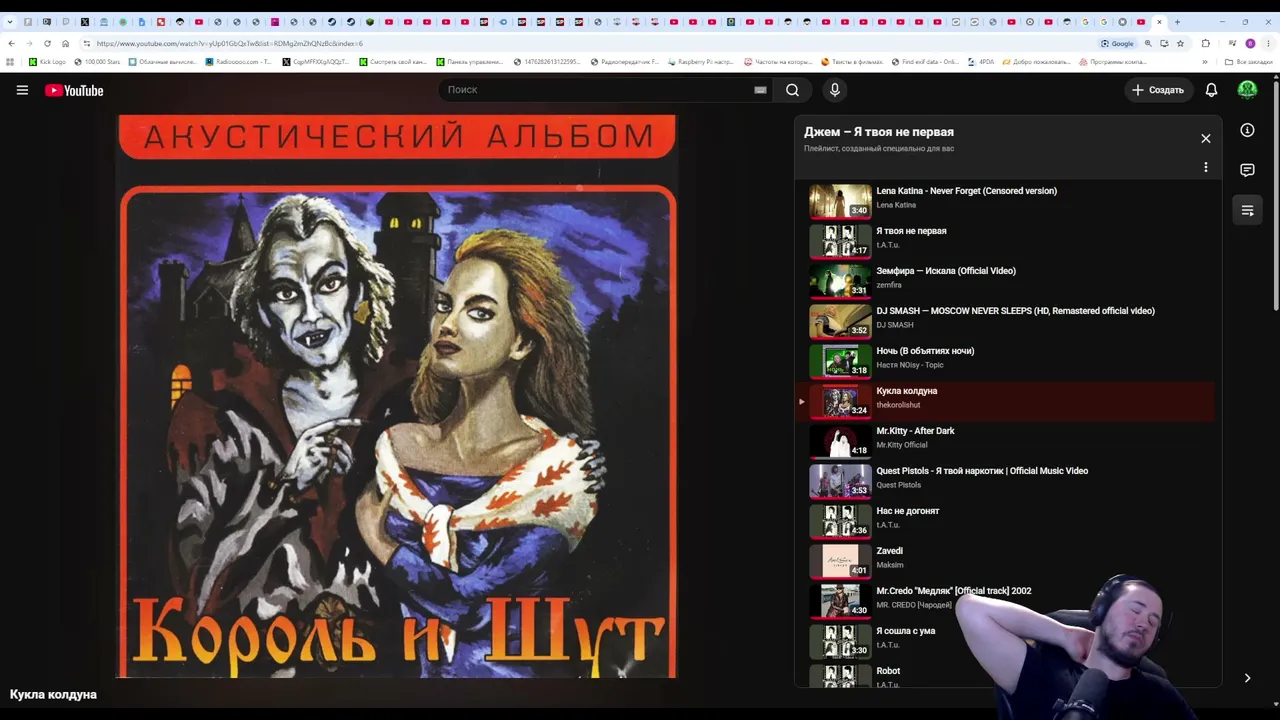Click the 'Джем – Я твоя не первая' playlist title
The height and width of the screenshot is (720, 1280).
pyautogui.click(x=879, y=132)
